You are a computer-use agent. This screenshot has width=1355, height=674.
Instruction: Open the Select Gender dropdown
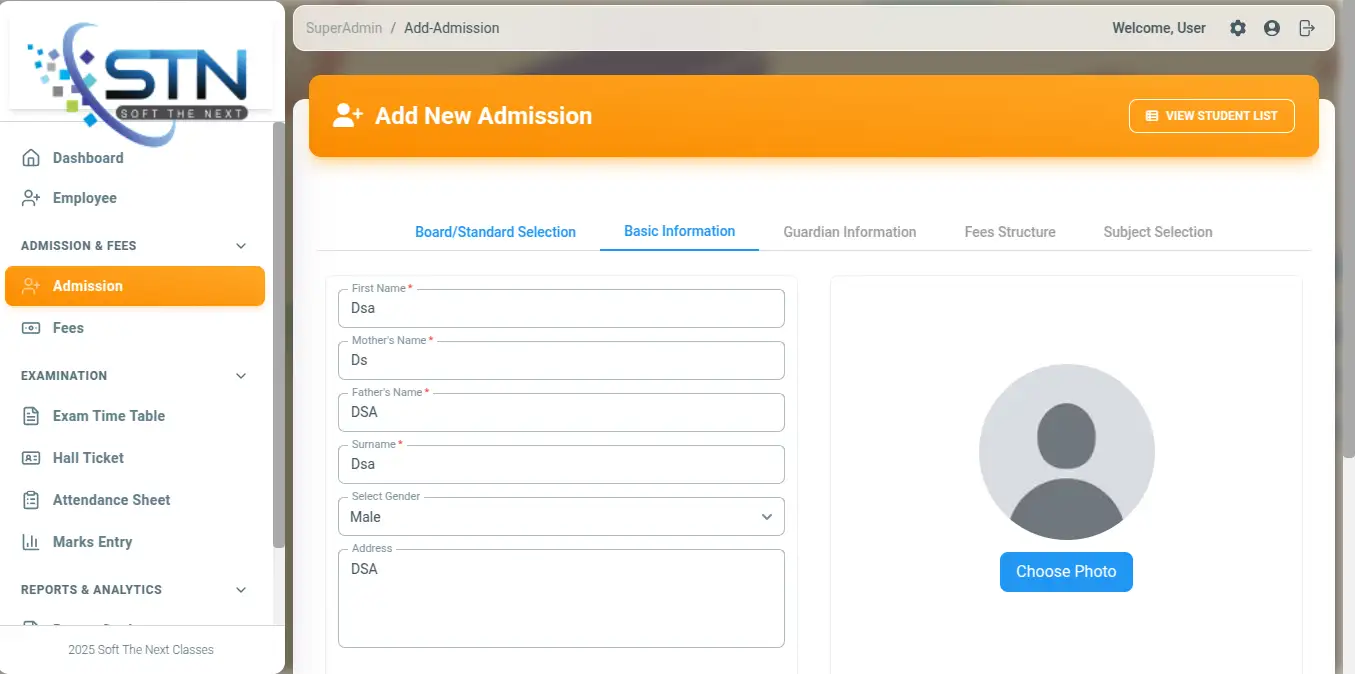pos(561,517)
